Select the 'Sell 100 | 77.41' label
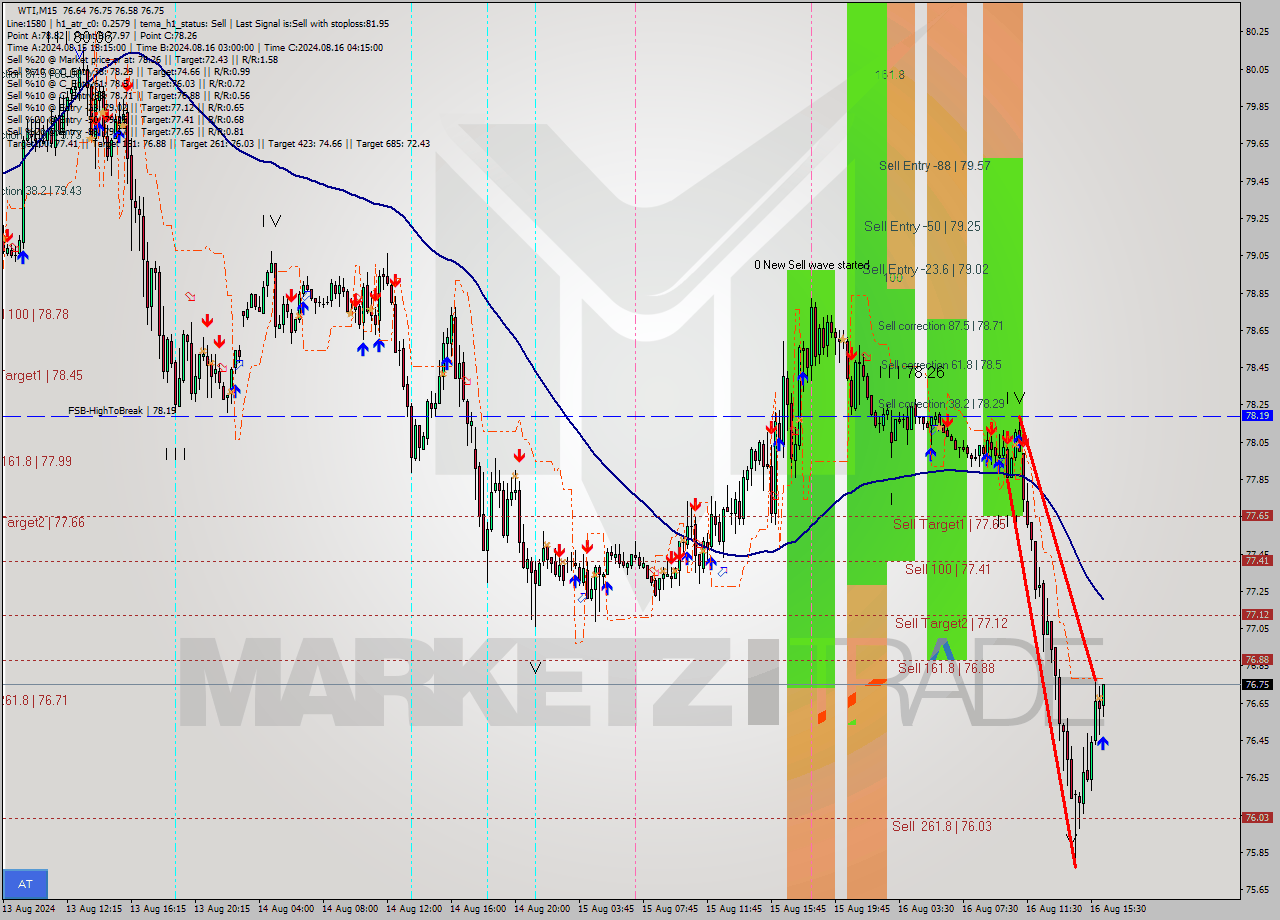This screenshot has height=920, width=1280. [948, 569]
